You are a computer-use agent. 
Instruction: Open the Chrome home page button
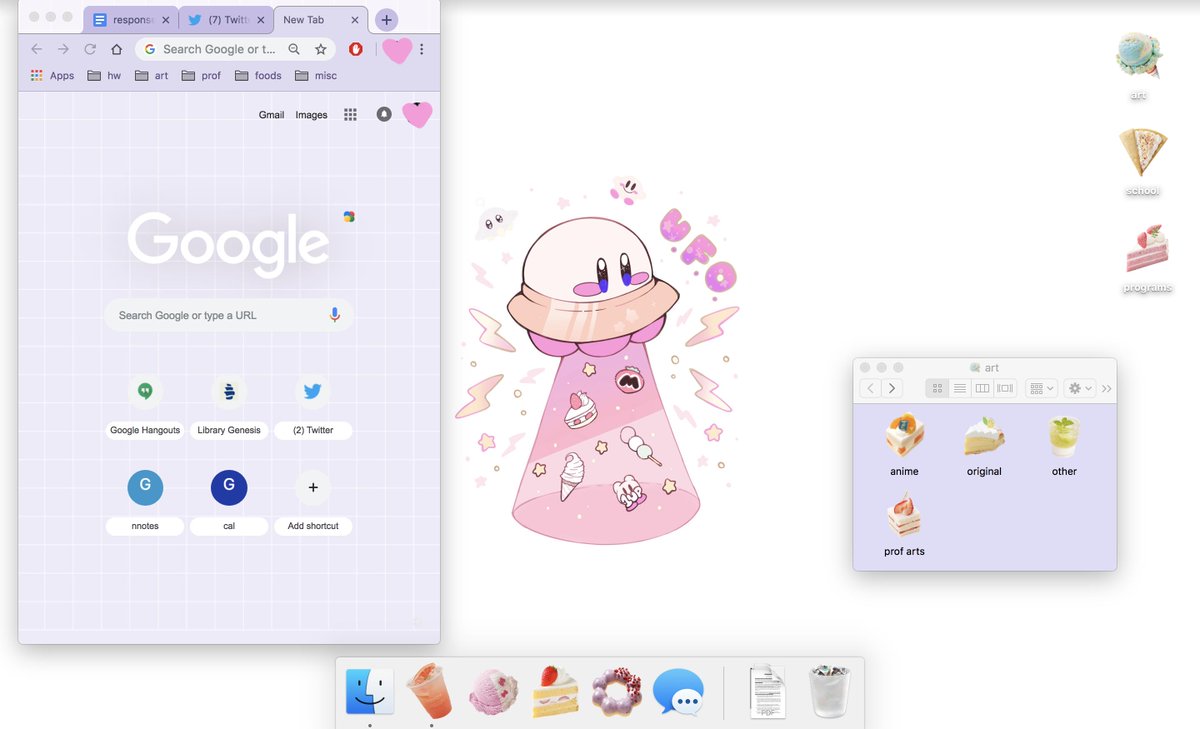(116, 49)
